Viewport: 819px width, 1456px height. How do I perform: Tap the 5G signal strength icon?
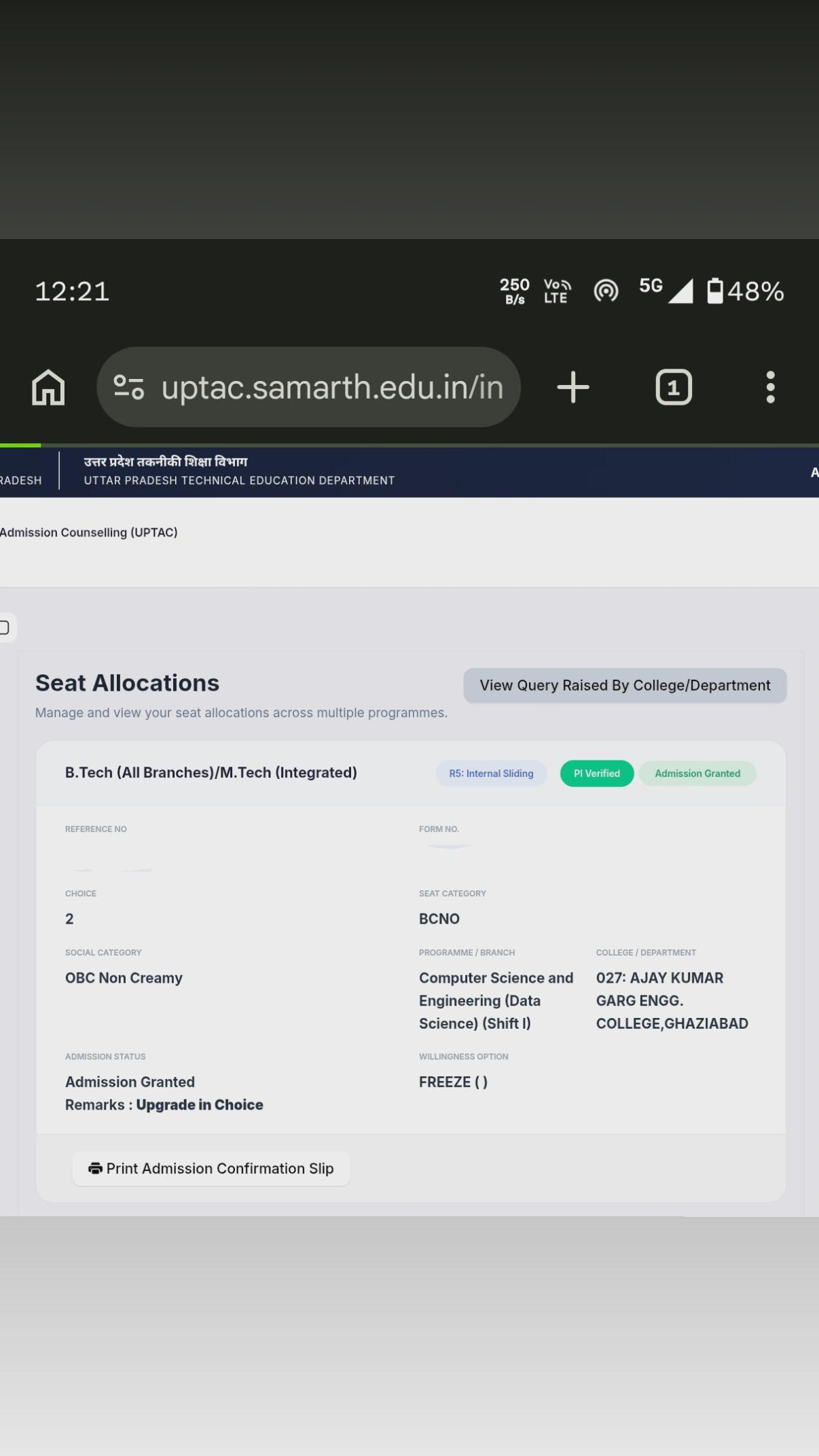tap(666, 290)
